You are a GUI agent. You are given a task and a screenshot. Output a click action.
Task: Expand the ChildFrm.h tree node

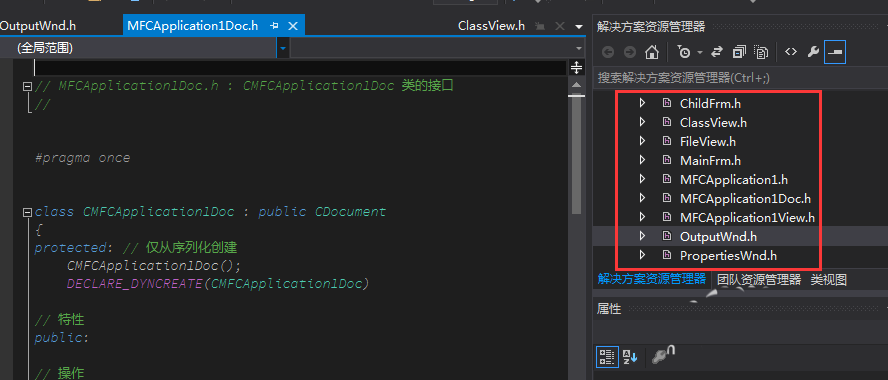coord(642,103)
